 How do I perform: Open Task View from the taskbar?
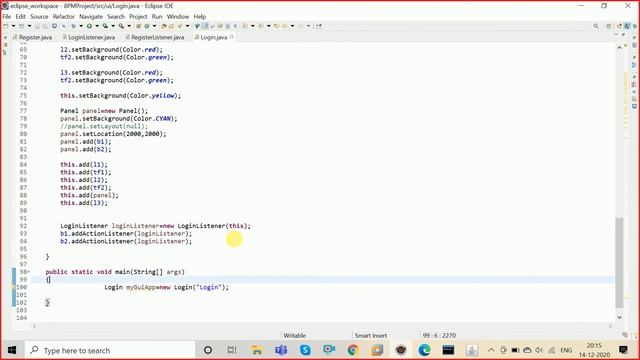click(232, 350)
